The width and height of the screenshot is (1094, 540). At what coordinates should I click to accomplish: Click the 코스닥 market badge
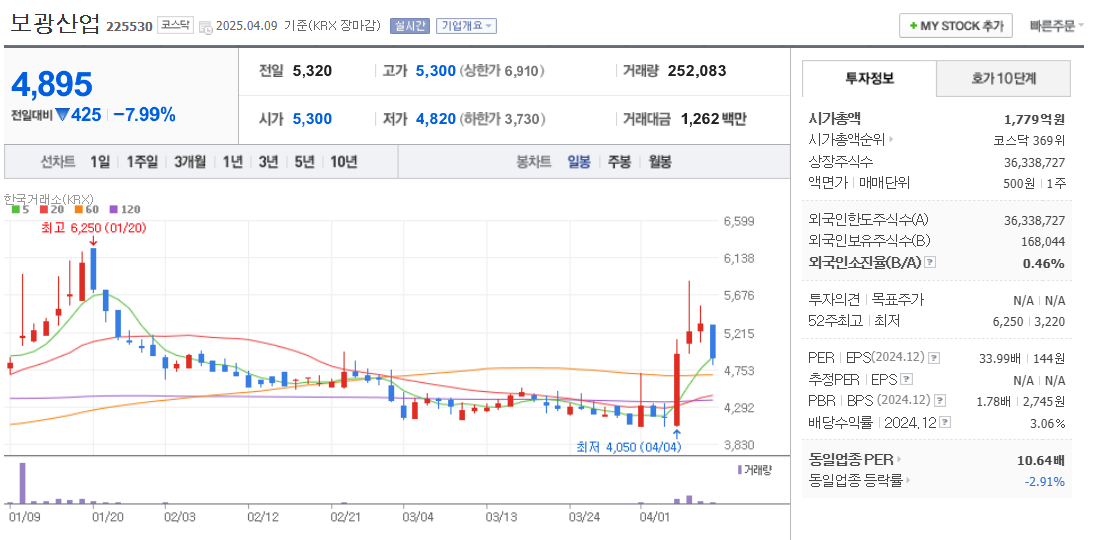pyautogui.click(x=174, y=25)
